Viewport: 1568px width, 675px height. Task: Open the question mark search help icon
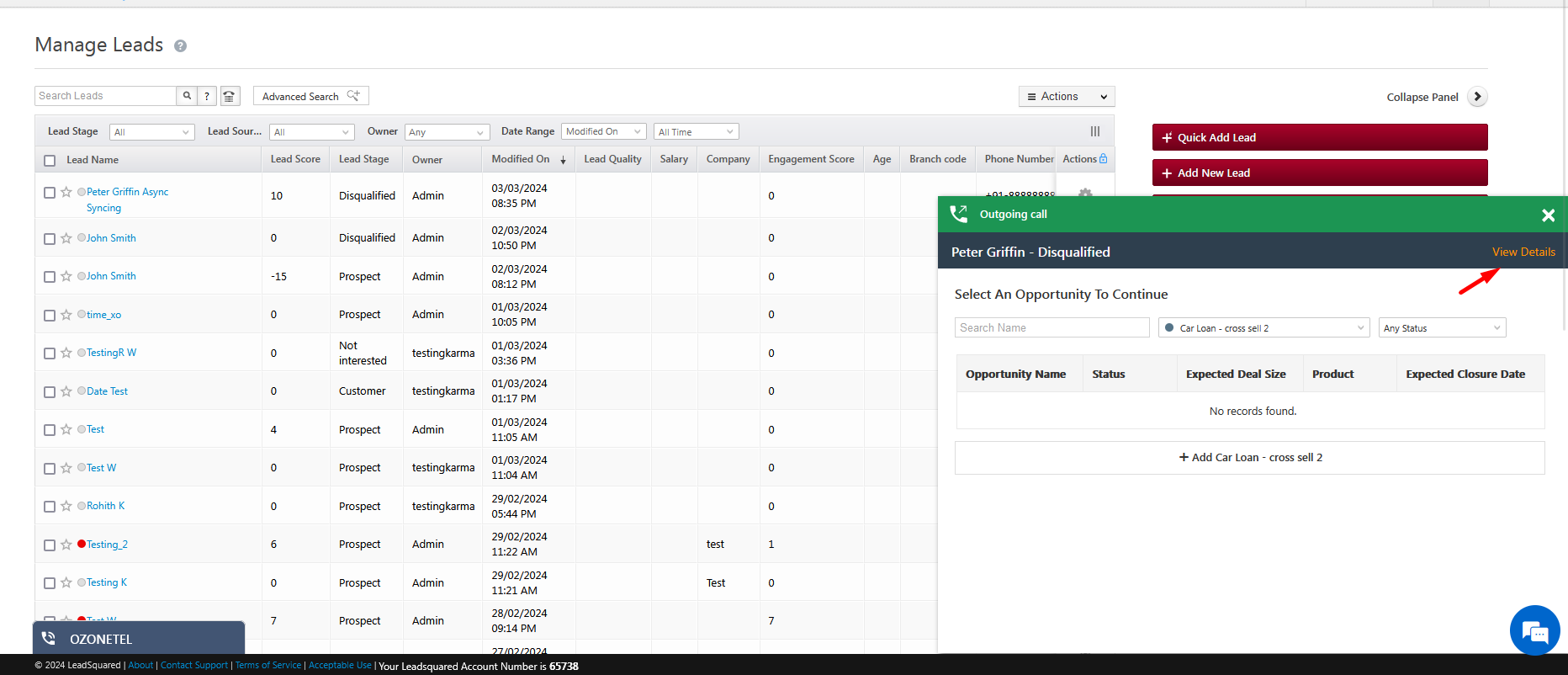(207, 96)
